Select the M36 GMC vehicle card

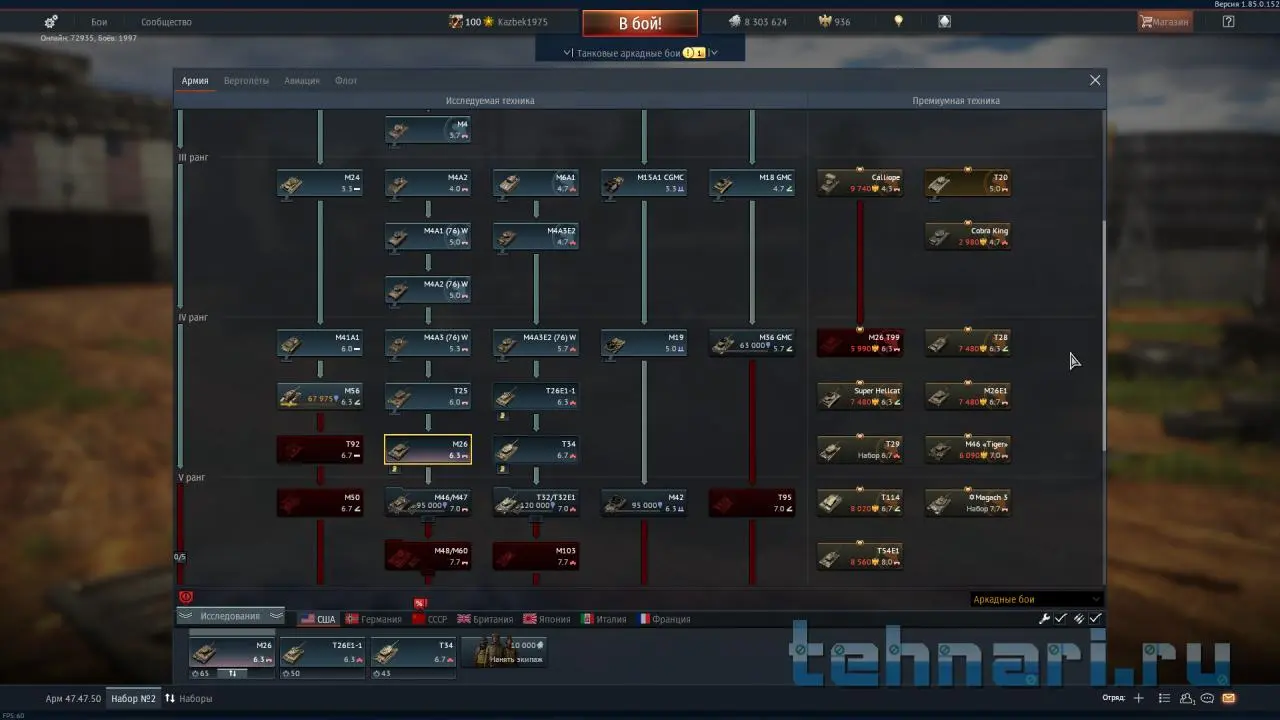point(752,343)
